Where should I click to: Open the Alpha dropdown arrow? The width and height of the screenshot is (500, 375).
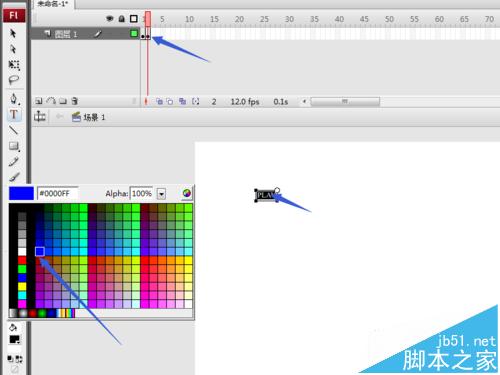click(161, 194)
